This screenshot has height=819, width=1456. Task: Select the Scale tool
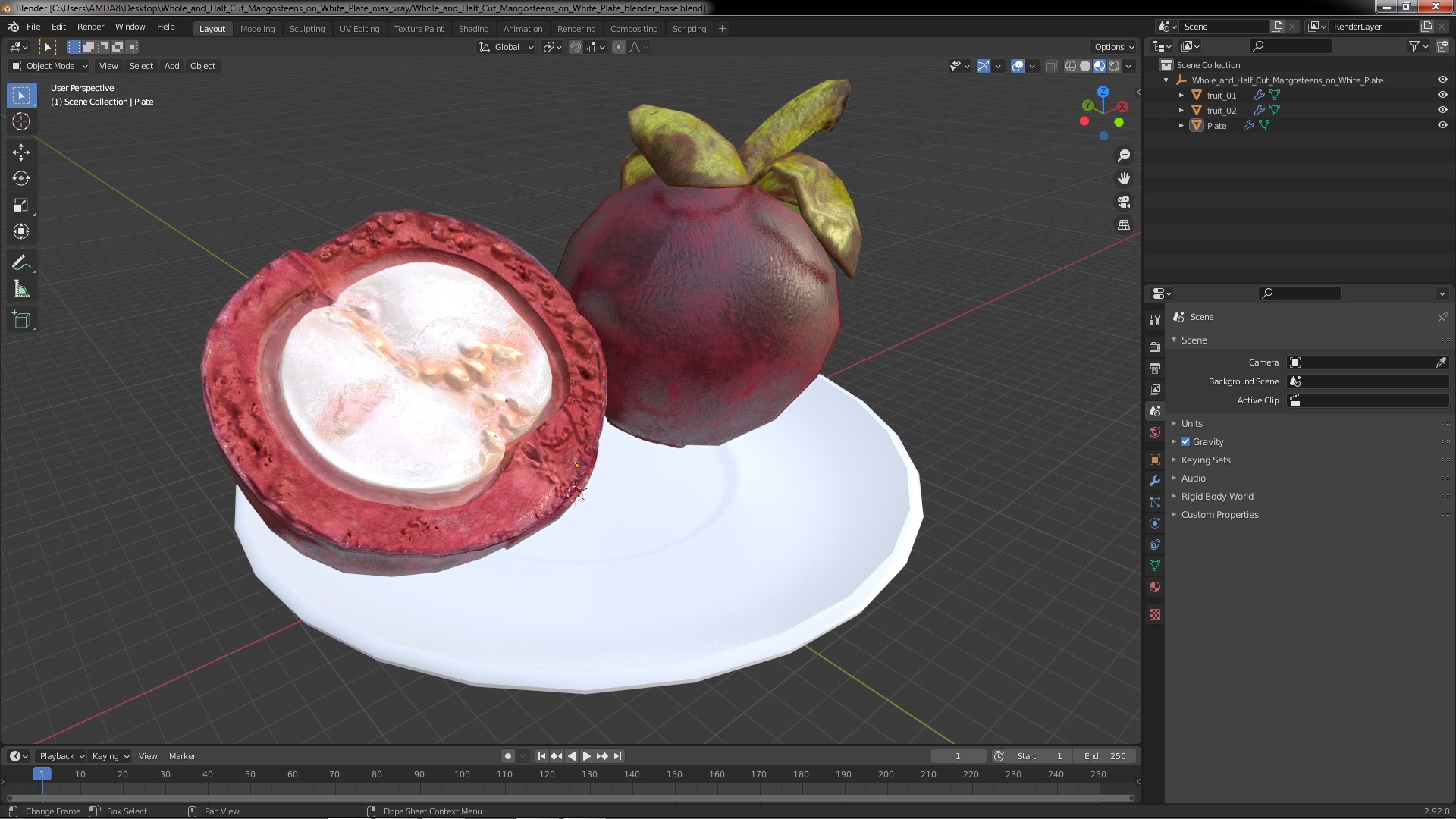pos(21,206)
